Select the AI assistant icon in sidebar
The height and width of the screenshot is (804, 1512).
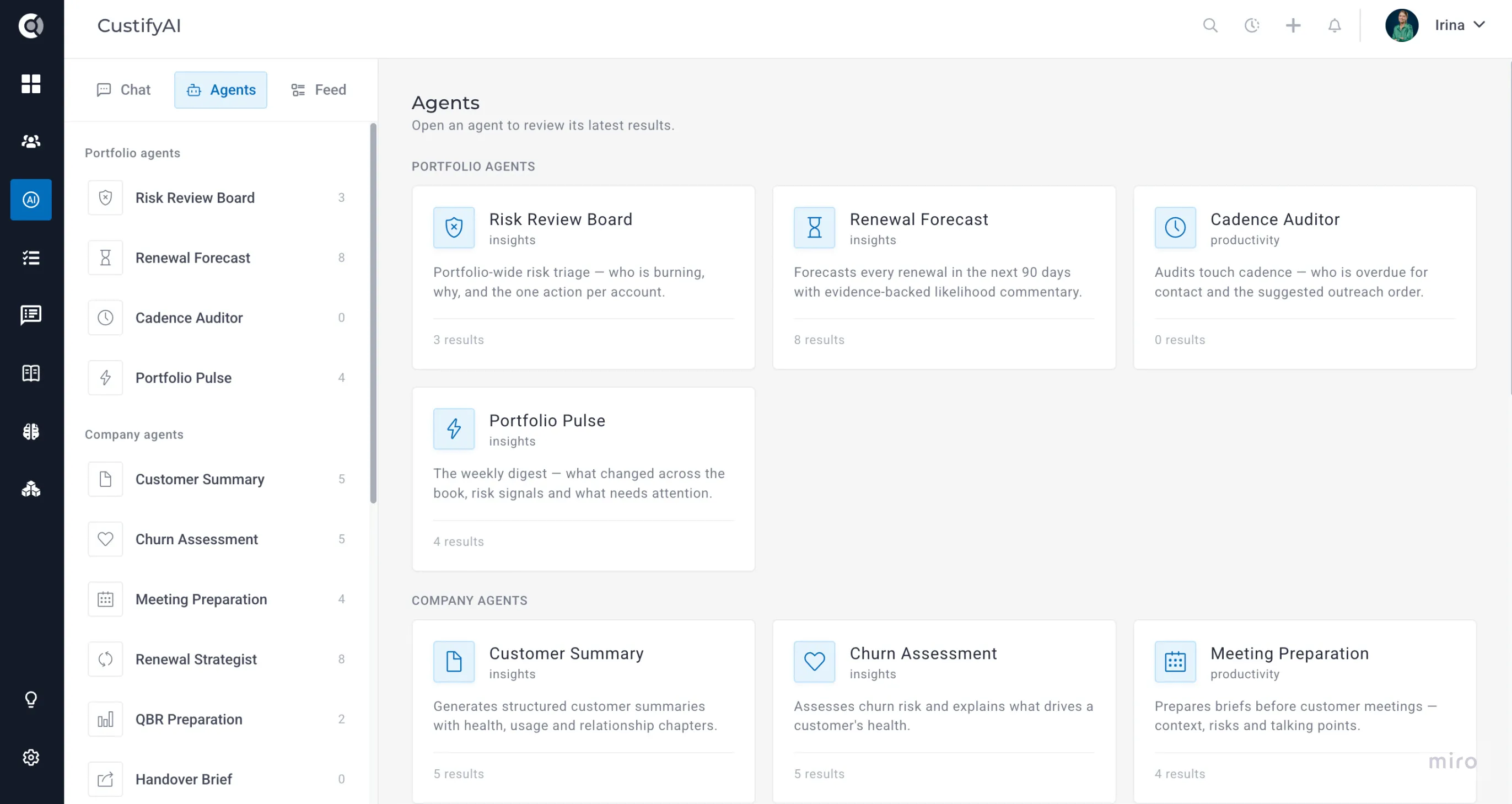click(31, 200)
